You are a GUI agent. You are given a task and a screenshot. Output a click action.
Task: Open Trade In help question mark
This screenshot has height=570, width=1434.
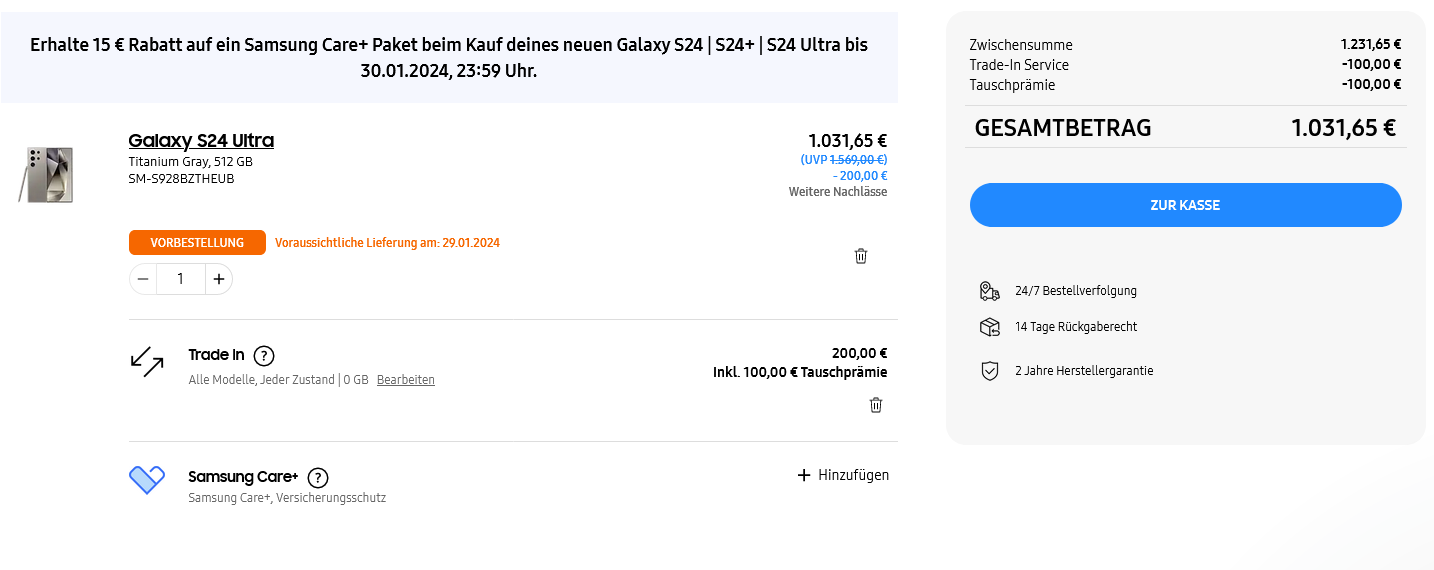tap(264, 355)
